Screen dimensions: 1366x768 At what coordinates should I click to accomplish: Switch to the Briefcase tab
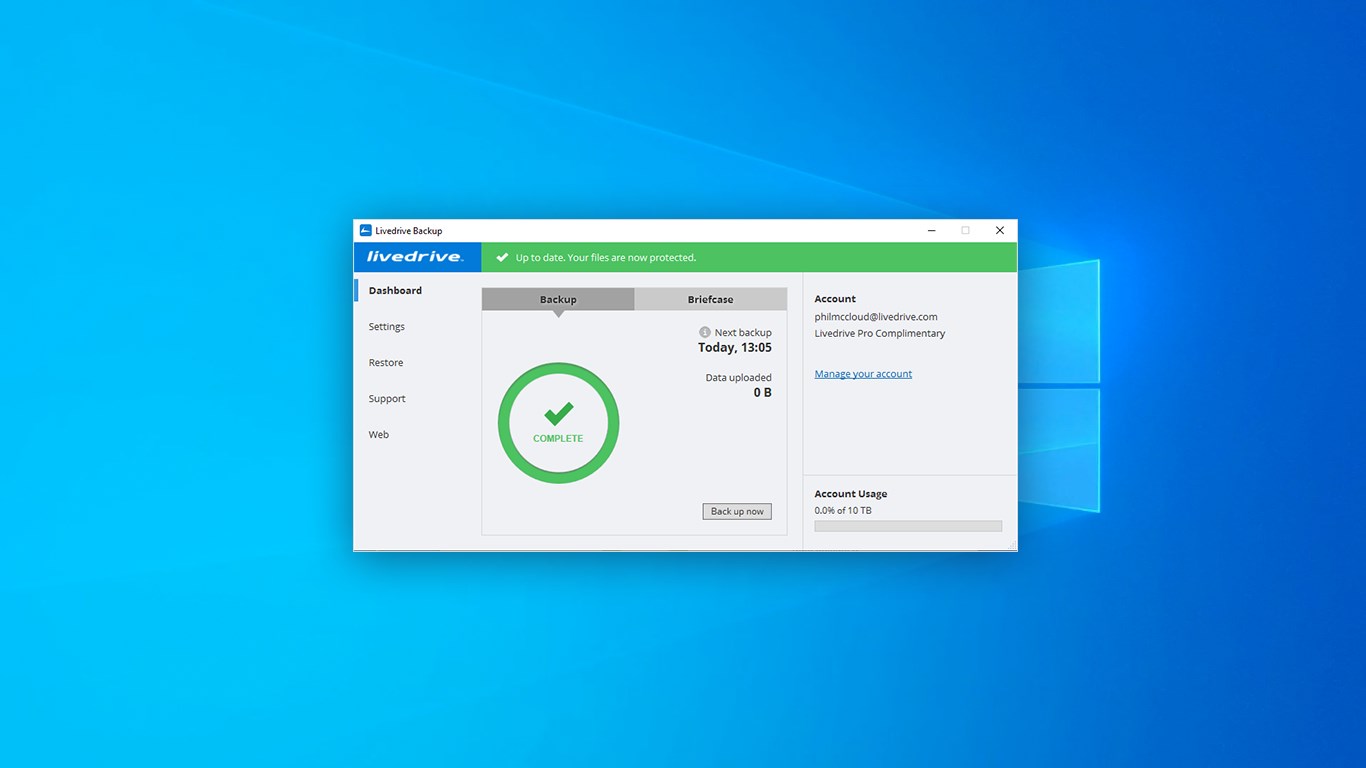coord(710,299)
